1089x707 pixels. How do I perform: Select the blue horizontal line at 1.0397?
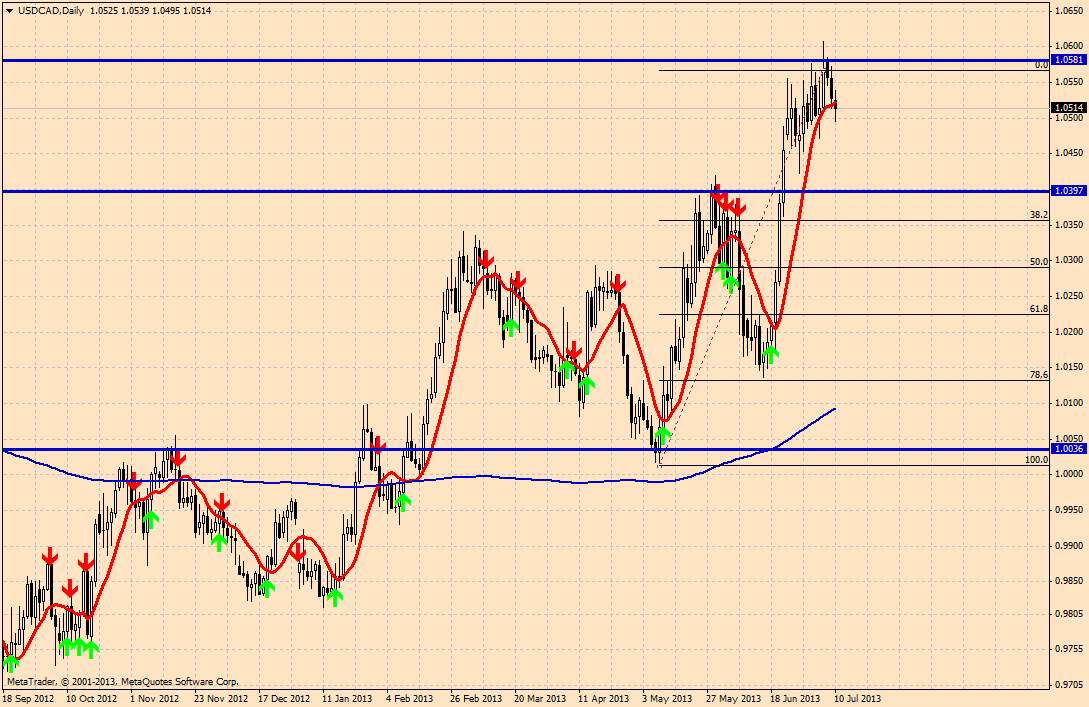pyautogui.click(x=526, y=191)
